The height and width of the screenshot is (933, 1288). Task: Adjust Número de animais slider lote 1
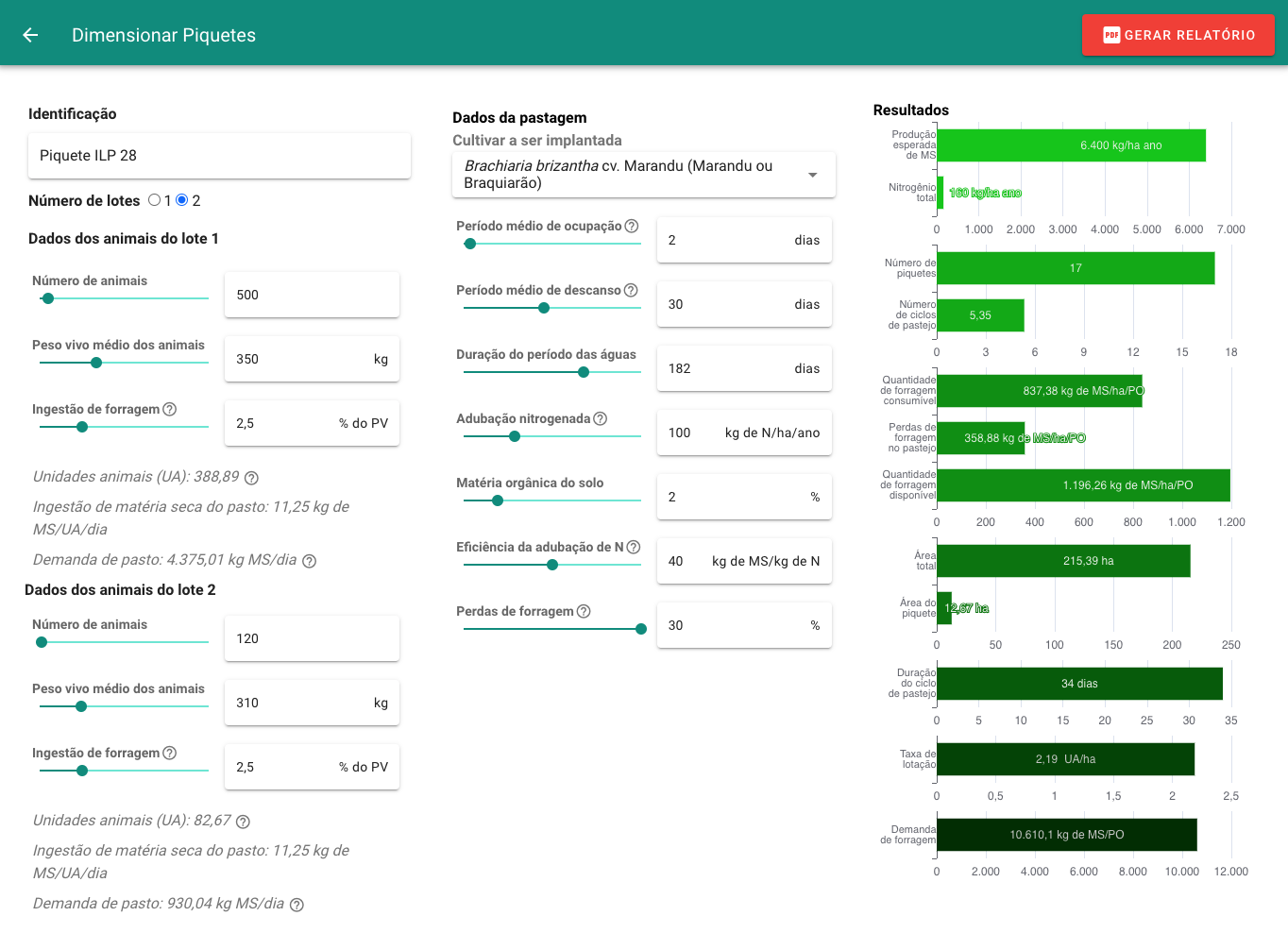pyautogui.click(x=124, y=298)
